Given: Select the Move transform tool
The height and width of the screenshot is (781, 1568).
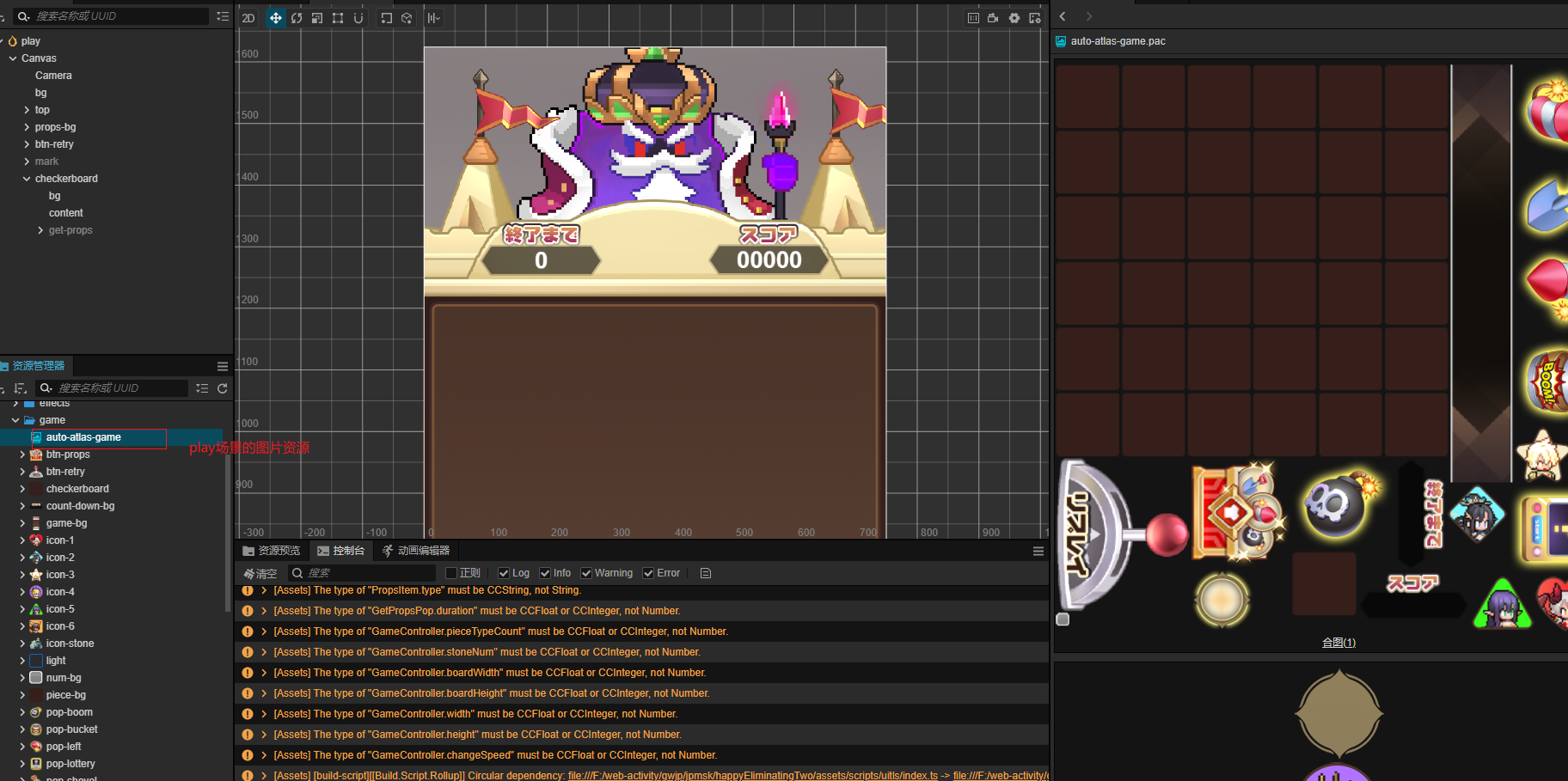Looking at the screenshot, I should pyautogui.click(x=276, y=18).
